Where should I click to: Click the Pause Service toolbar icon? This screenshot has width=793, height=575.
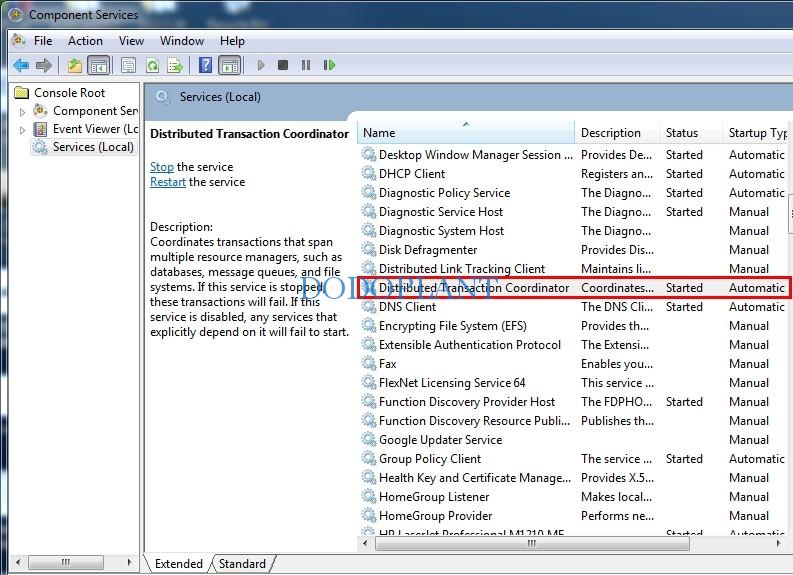[x=306, y=65]
